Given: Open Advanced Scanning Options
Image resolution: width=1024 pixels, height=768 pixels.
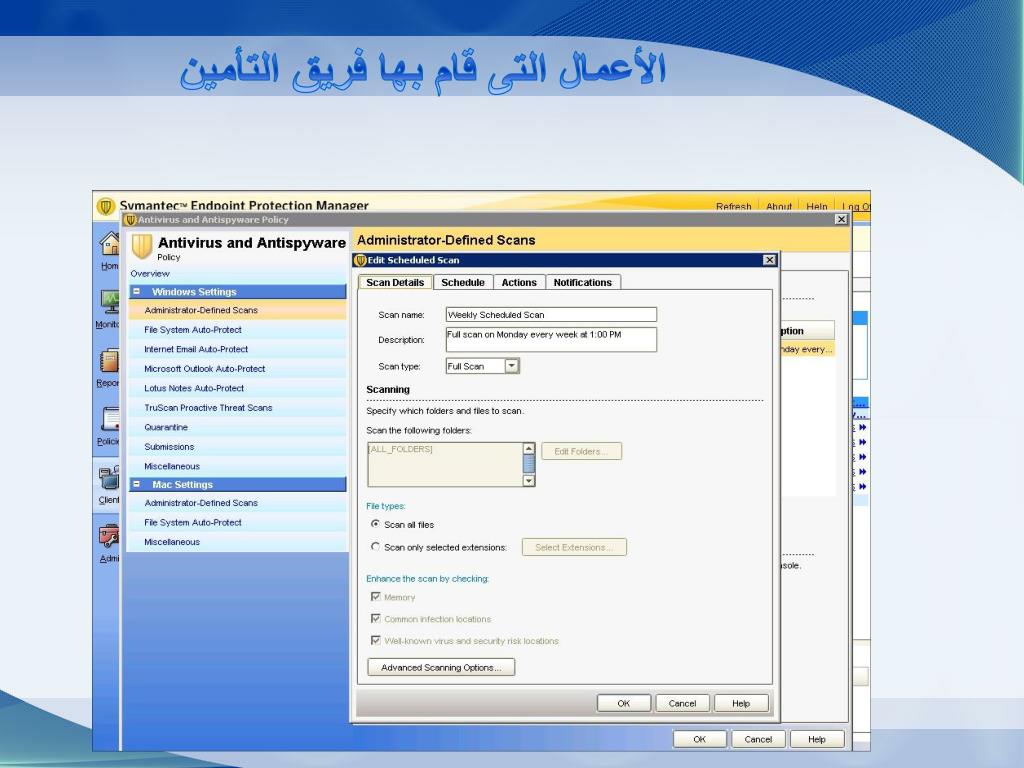Looking at the screenshot, I should 441,667.
